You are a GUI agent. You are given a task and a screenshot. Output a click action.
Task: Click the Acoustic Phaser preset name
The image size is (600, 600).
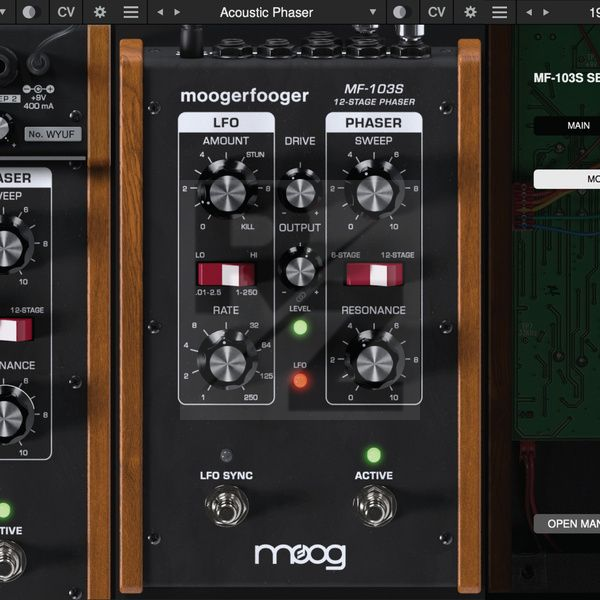266,12
